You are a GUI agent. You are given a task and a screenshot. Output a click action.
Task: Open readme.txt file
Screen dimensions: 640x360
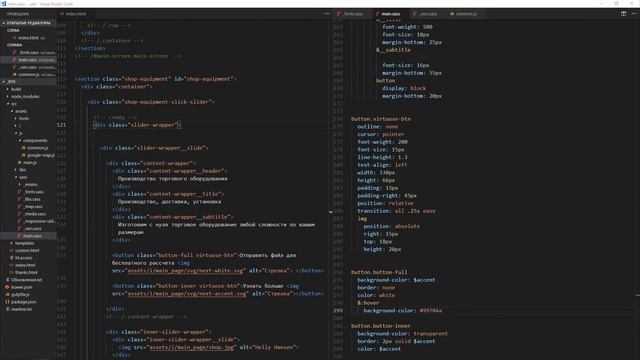pos(21,309)
